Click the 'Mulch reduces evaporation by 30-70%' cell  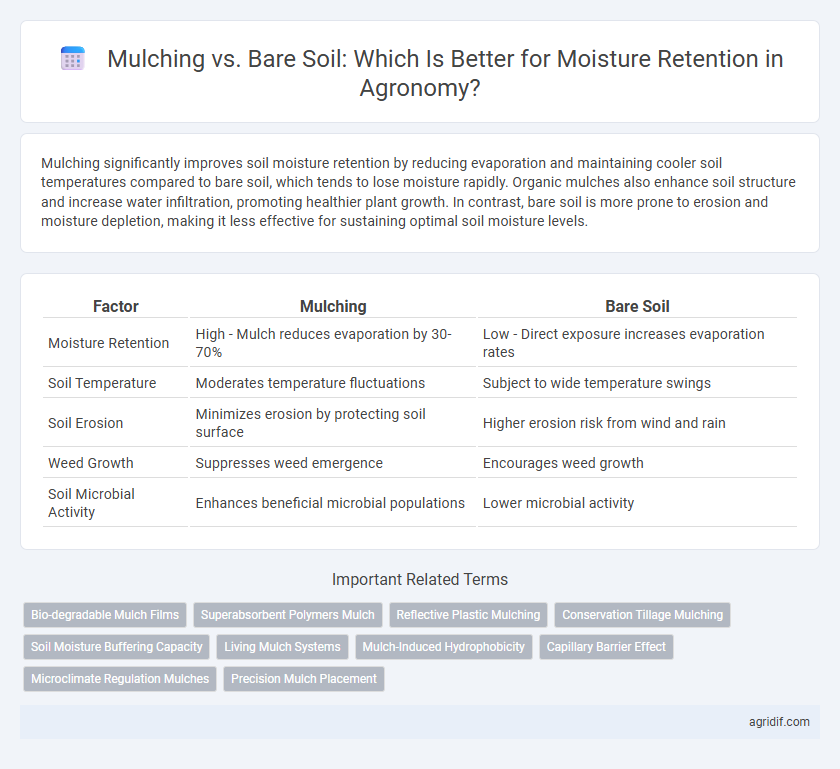click(333, 343)
